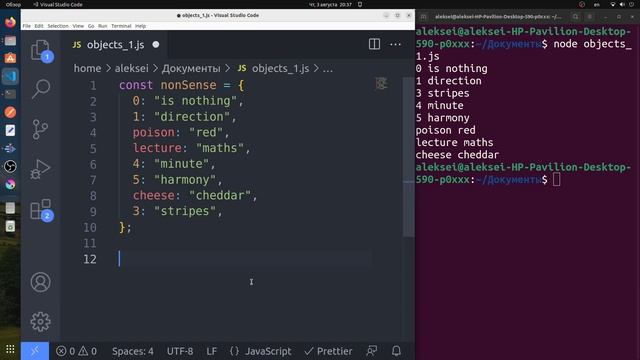Open the Explorer view in the activity bar
This screenshot has height=360, width=640.
(x=40, y=51)
